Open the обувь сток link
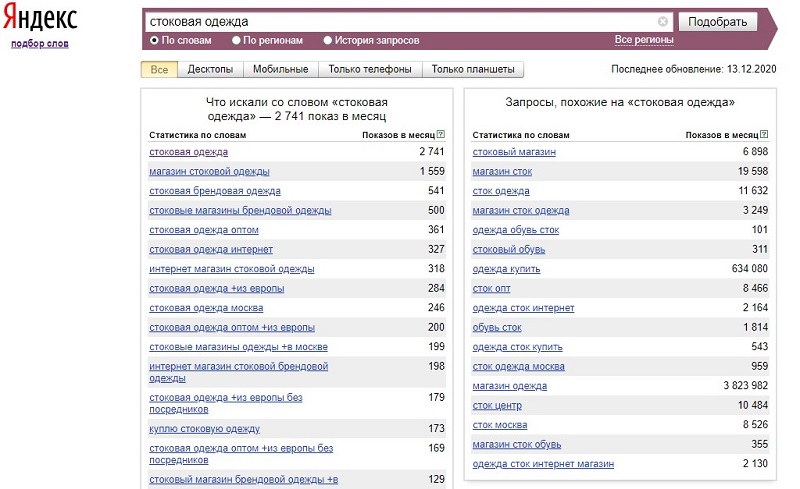 tap(497, 328)
